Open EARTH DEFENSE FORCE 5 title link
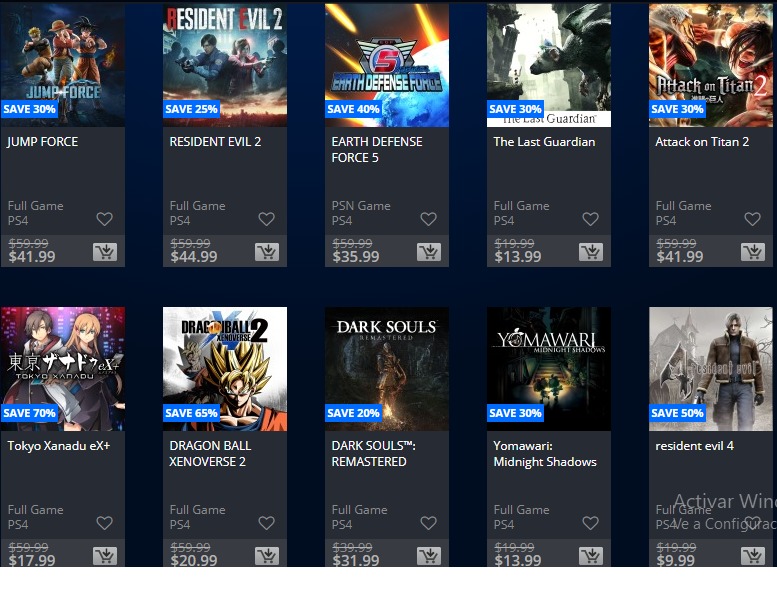The height and width of the screenshot is (591, 777). (x=377, y=149)
